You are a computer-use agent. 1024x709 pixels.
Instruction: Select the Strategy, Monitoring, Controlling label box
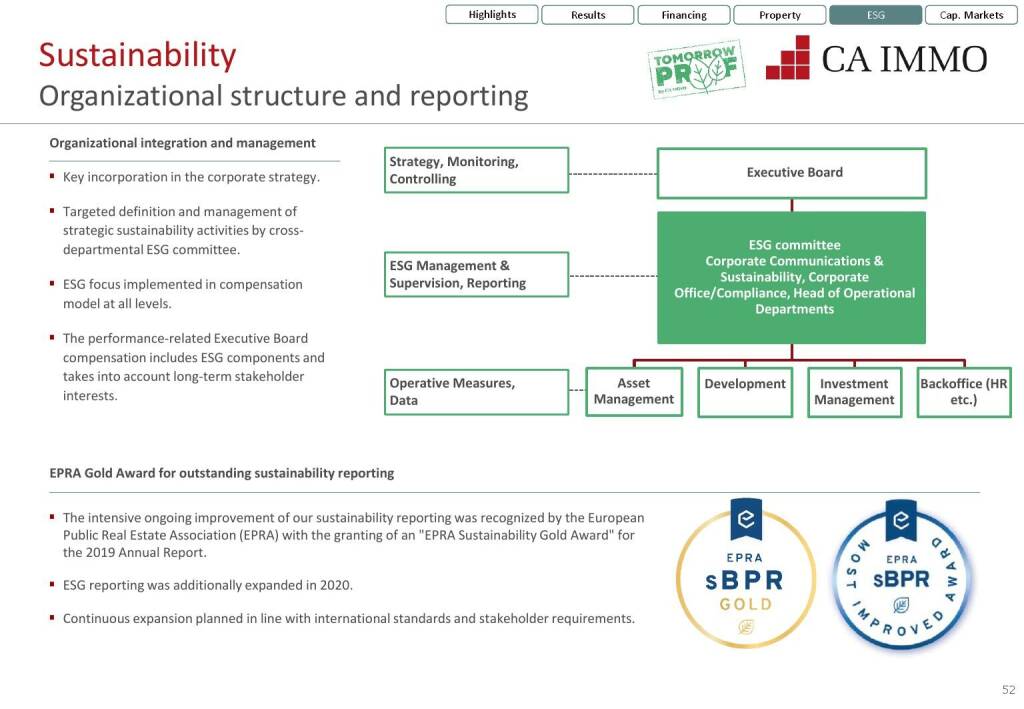[476, 171]
